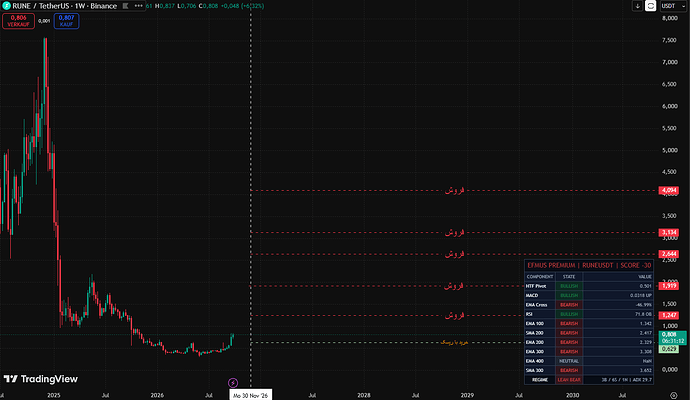
Task: Click the RSI value 71.8 OB
Action: pyautogui.click(x=642, y=314)
